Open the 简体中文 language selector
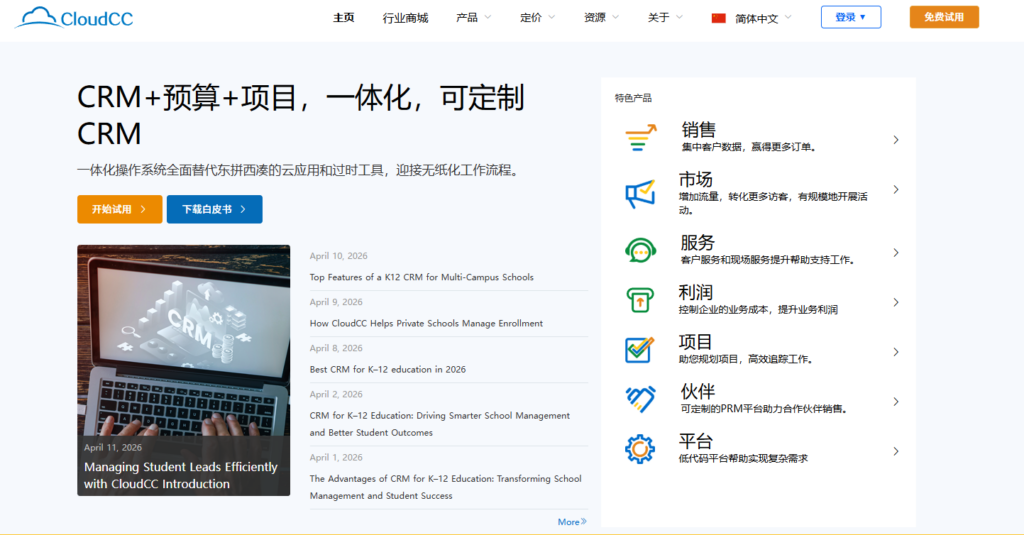 click(x=752, y=18)
